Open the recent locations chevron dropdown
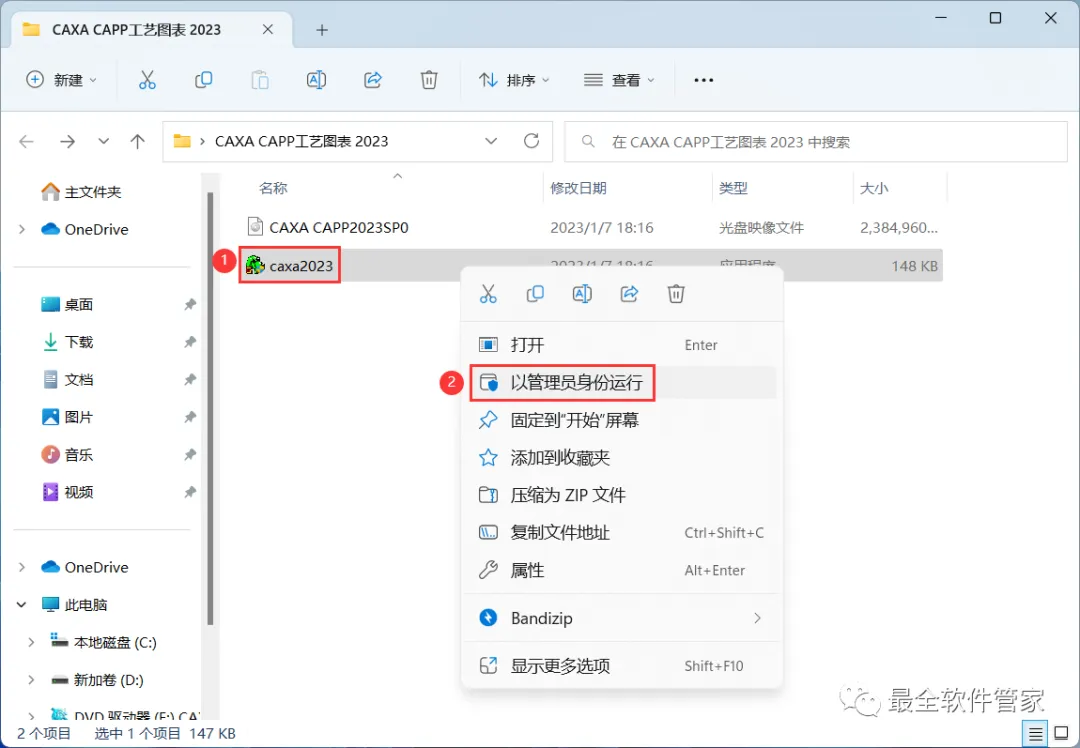The width and height of the screenshot is (1080, 748). coord(103,141)
